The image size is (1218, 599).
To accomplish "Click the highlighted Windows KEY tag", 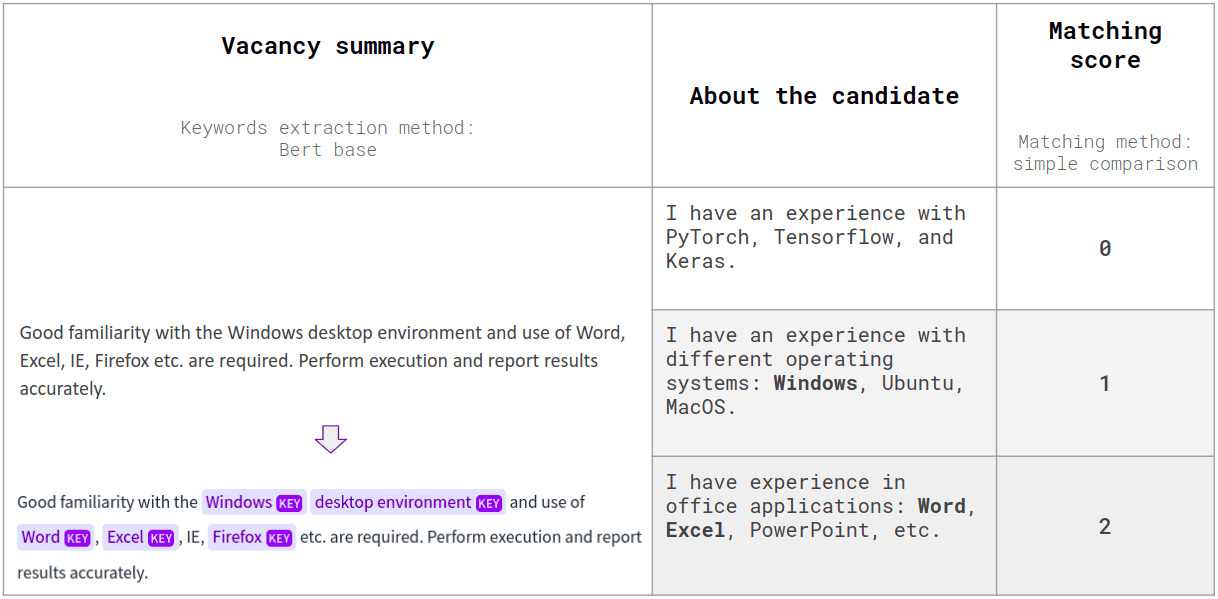I will pyautogui.click(x=254, y=502).
